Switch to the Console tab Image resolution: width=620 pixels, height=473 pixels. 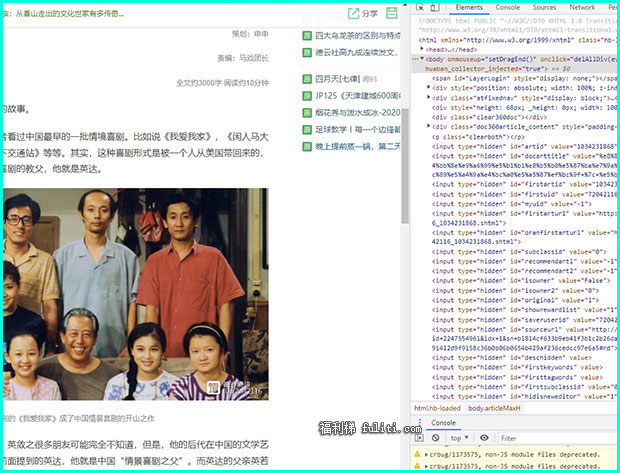point(507,7)
